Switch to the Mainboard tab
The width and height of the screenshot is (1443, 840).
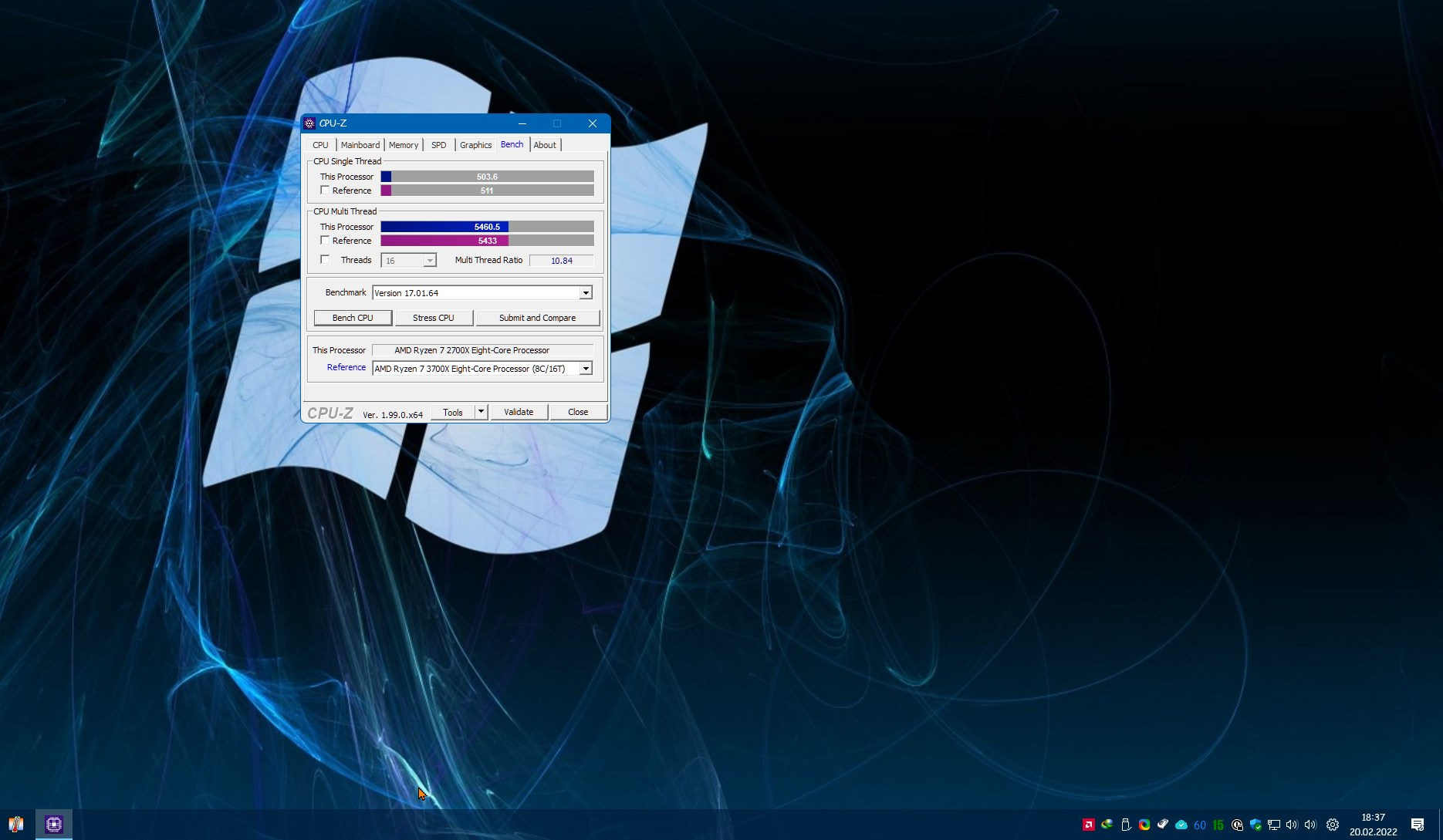pyautogui.click(x=360, y=145)
